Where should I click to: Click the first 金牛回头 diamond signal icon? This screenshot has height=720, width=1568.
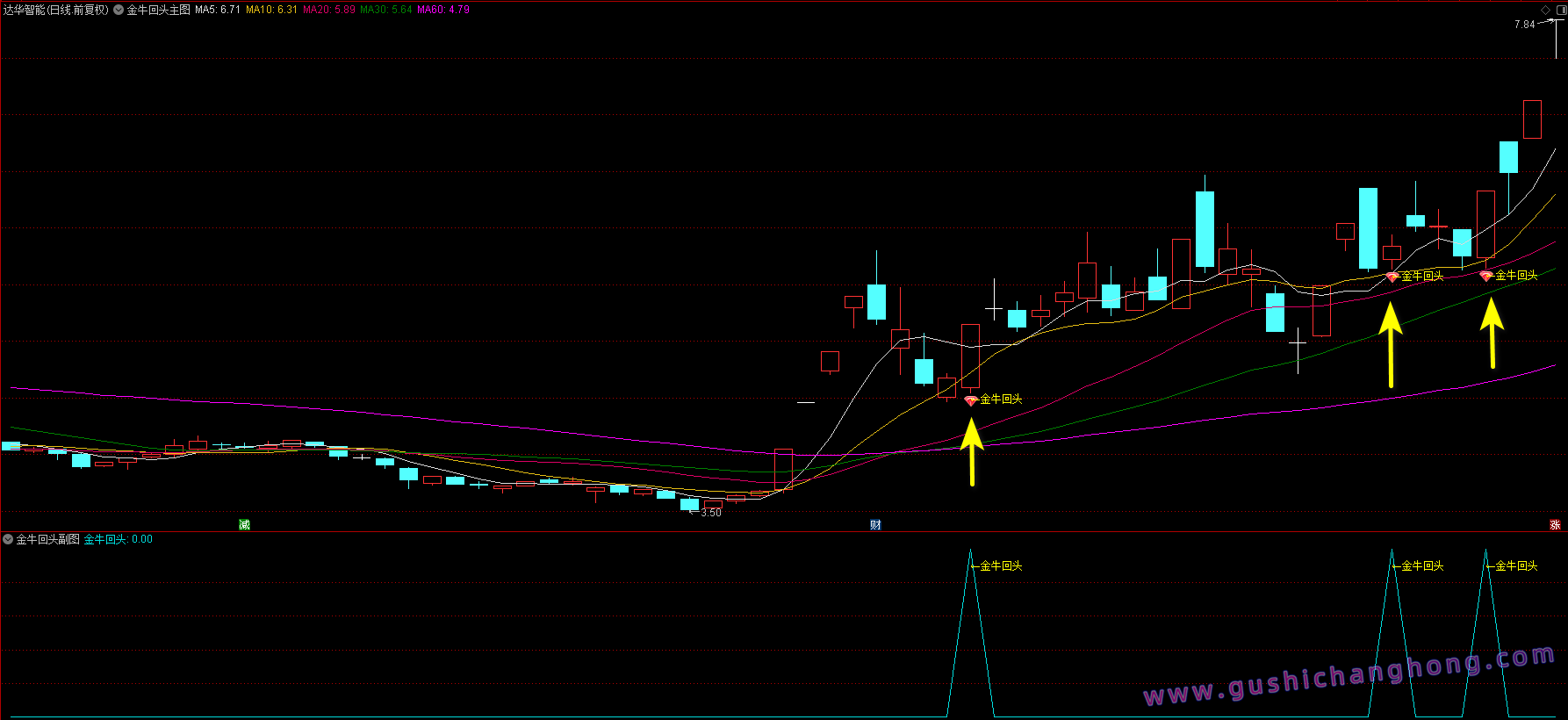(x=970, y=400)
